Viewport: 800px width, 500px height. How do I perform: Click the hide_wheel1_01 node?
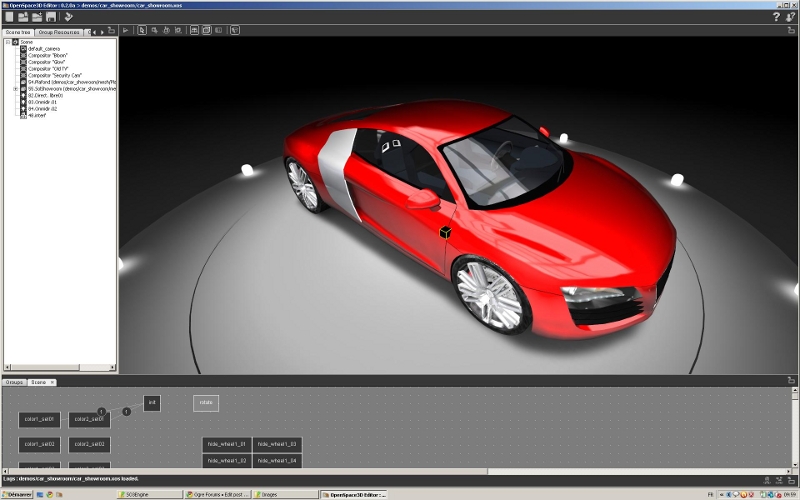point(226,443)
